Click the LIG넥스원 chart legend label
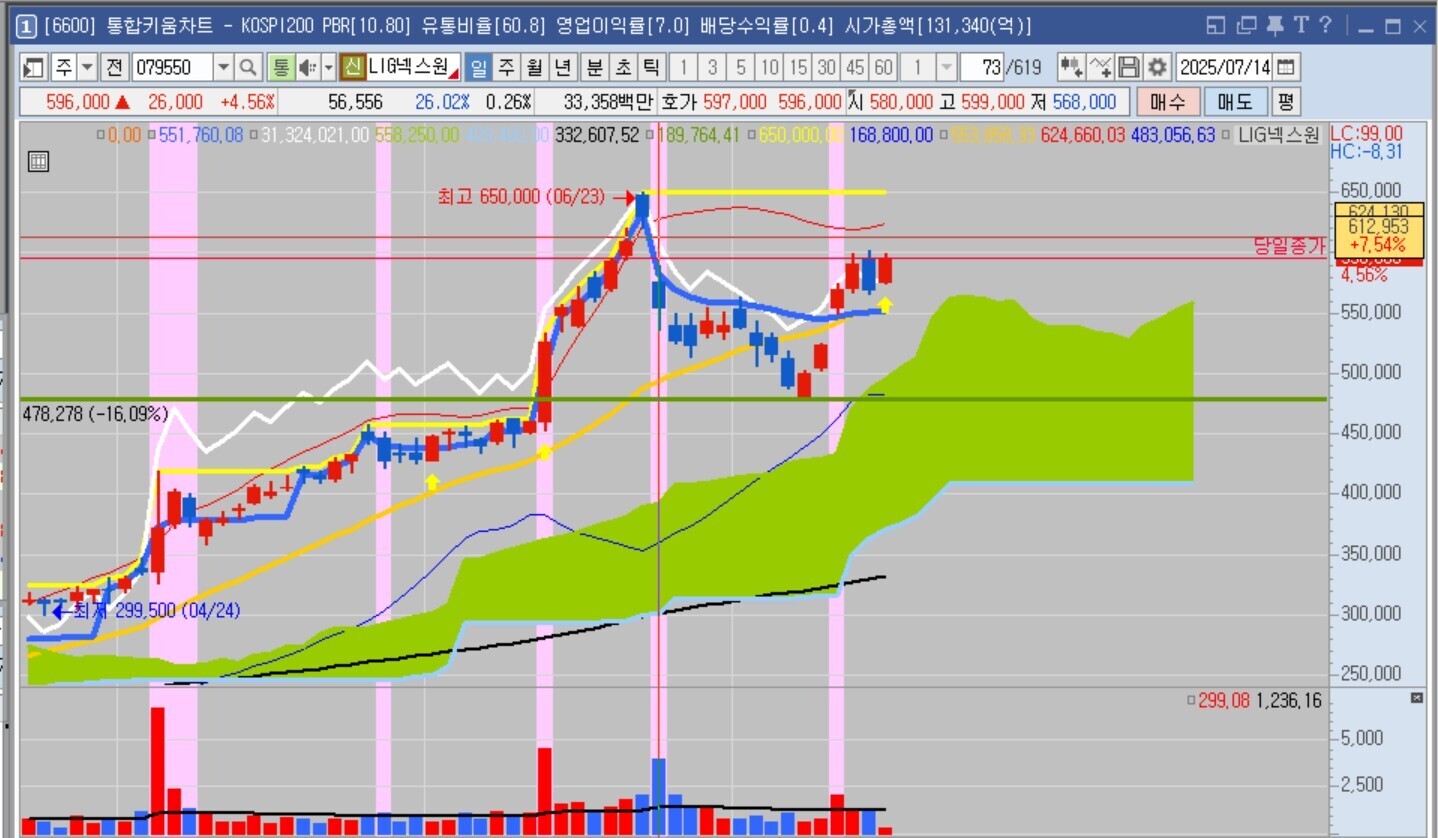 pos(1276,135)
